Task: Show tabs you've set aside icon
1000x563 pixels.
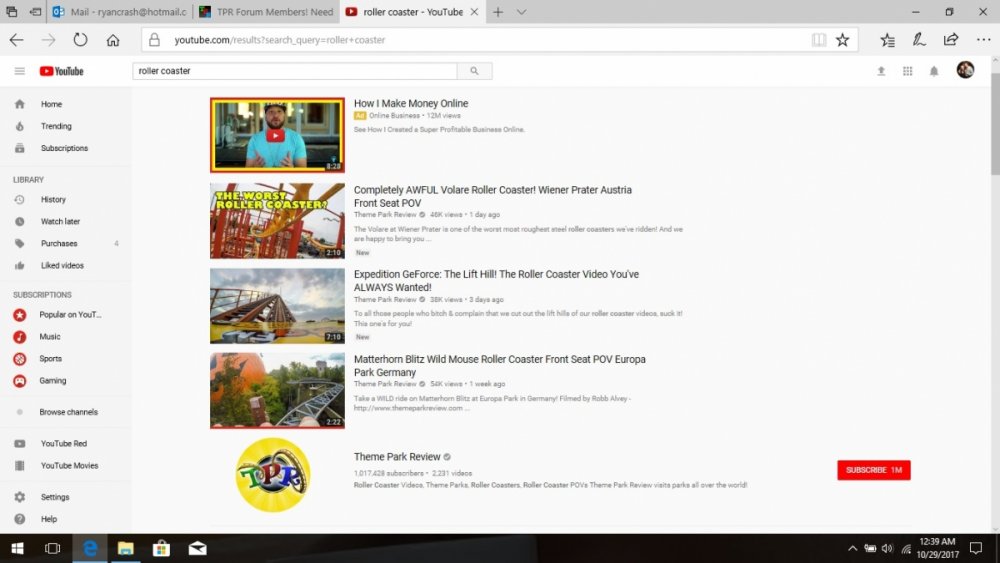Action: (11, 11)
